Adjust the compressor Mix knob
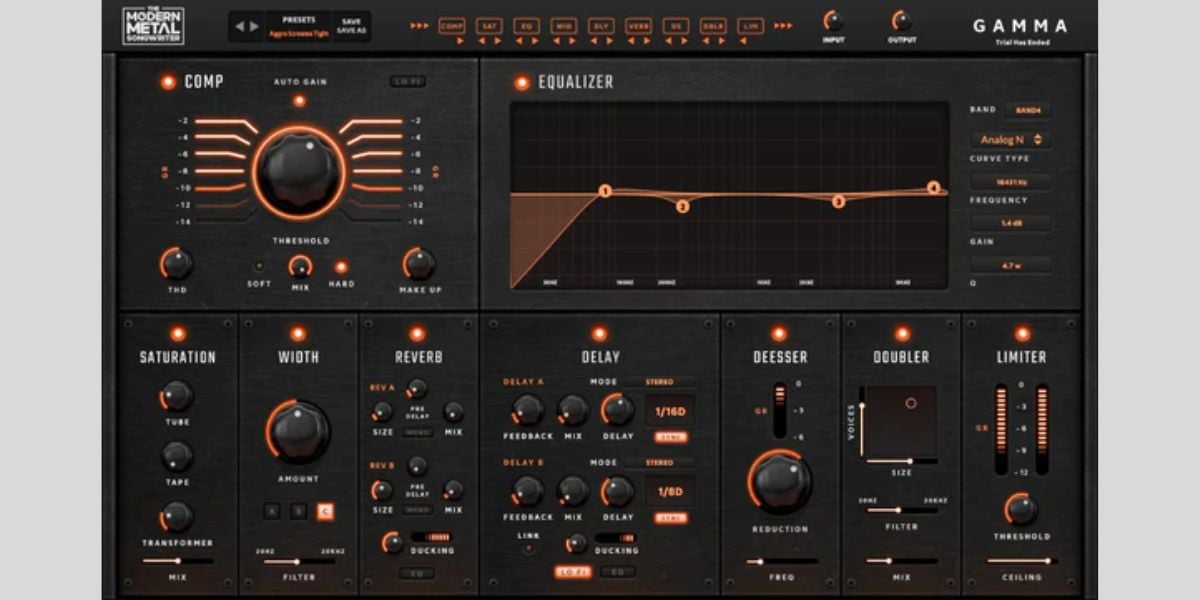Image resolution: width=1200 pixels, height=600 pixels. pyautogui.click(x=300, y=266)
